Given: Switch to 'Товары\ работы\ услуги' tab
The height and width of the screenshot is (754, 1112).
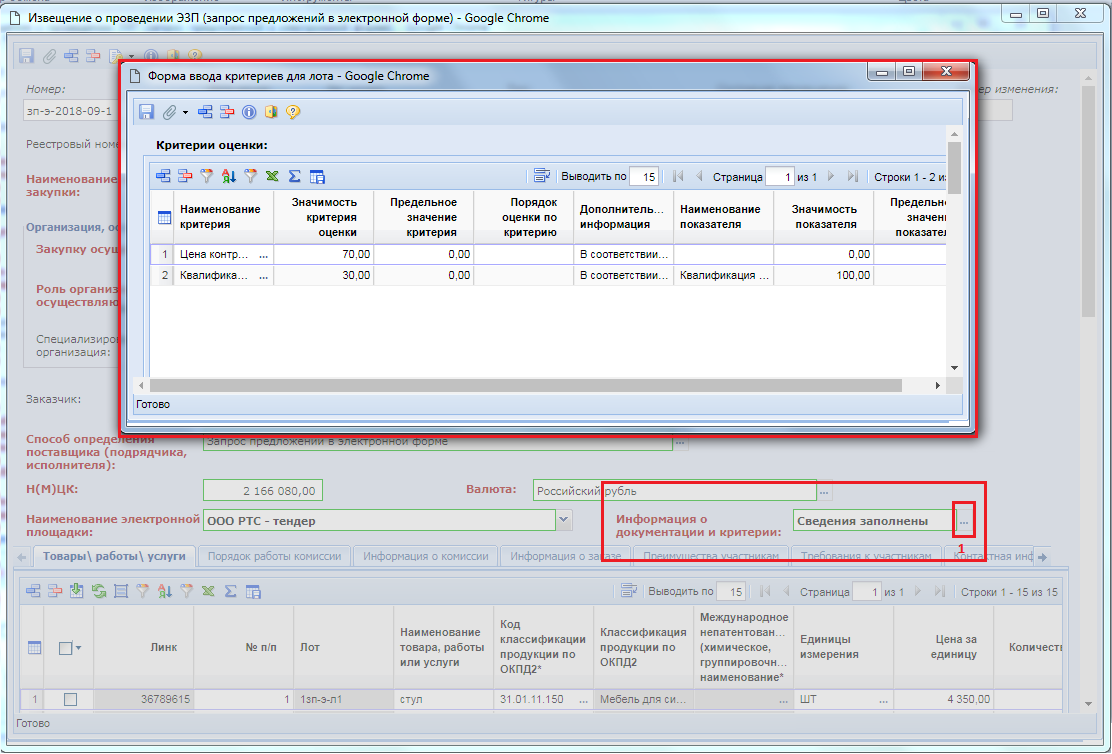Looking at the screenshot, I should click(x=114, y=556).
